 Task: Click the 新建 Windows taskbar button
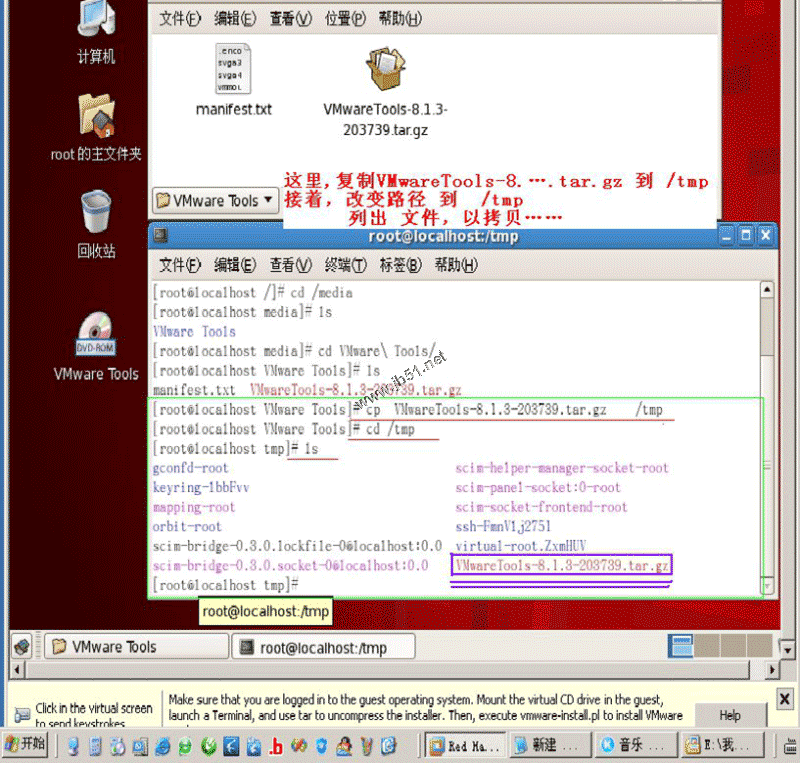pos(552,746)
